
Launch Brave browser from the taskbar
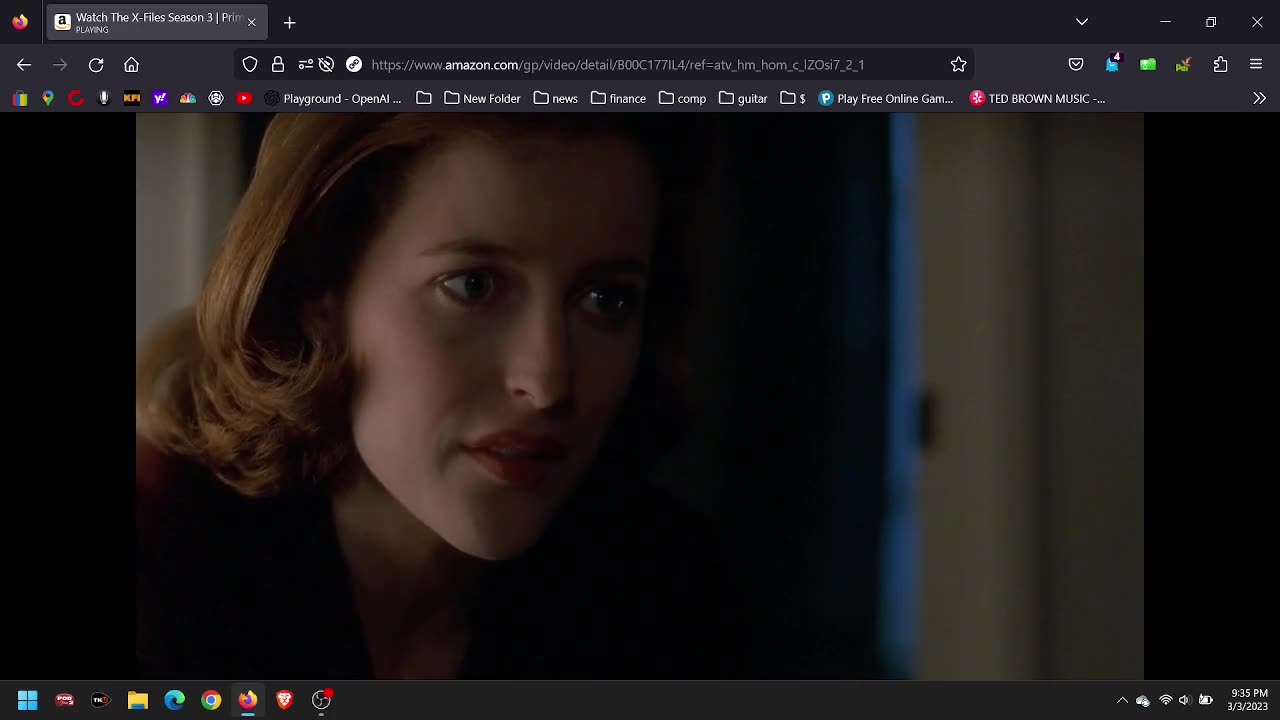pyautogui.click(x=284, y=700)
